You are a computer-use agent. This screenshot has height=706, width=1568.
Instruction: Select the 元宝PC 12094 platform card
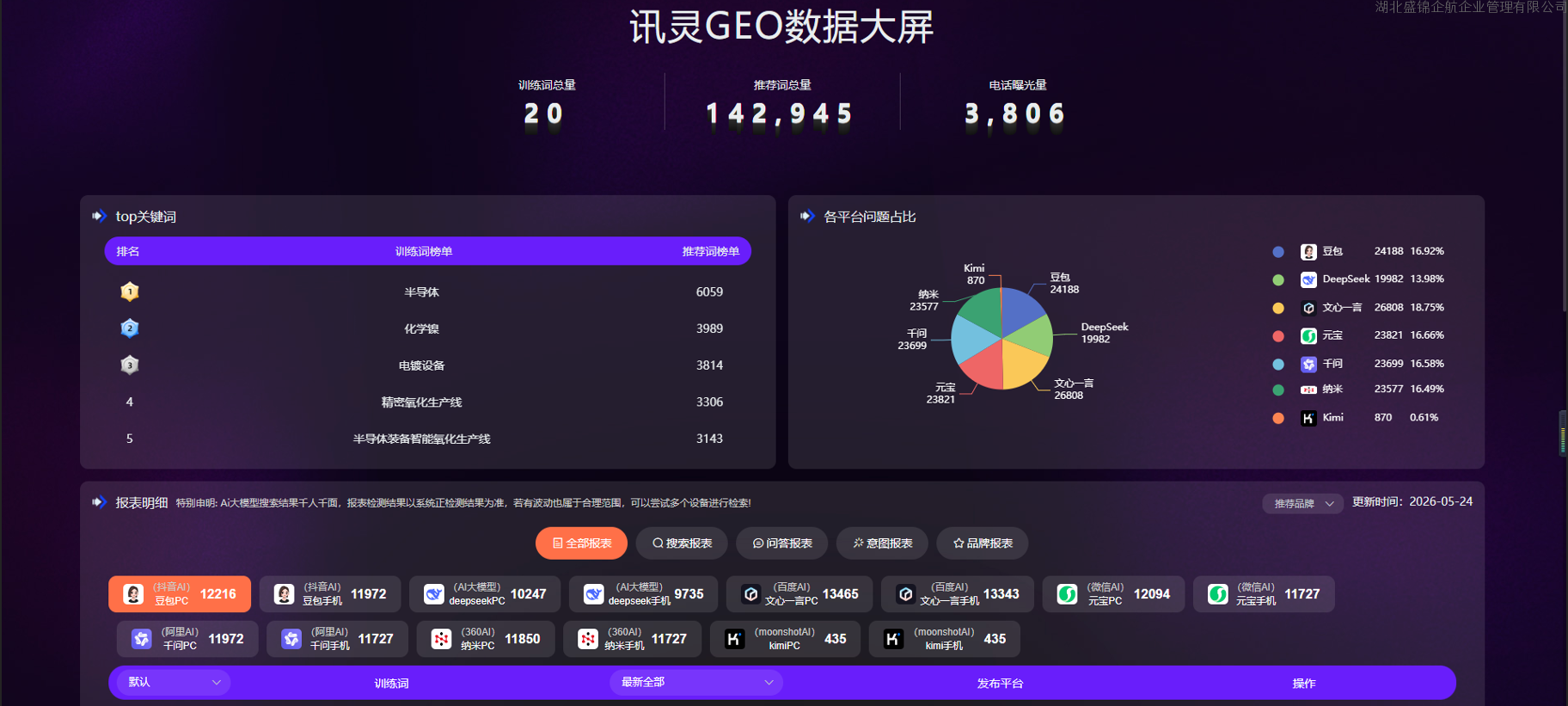[1113, 594]
